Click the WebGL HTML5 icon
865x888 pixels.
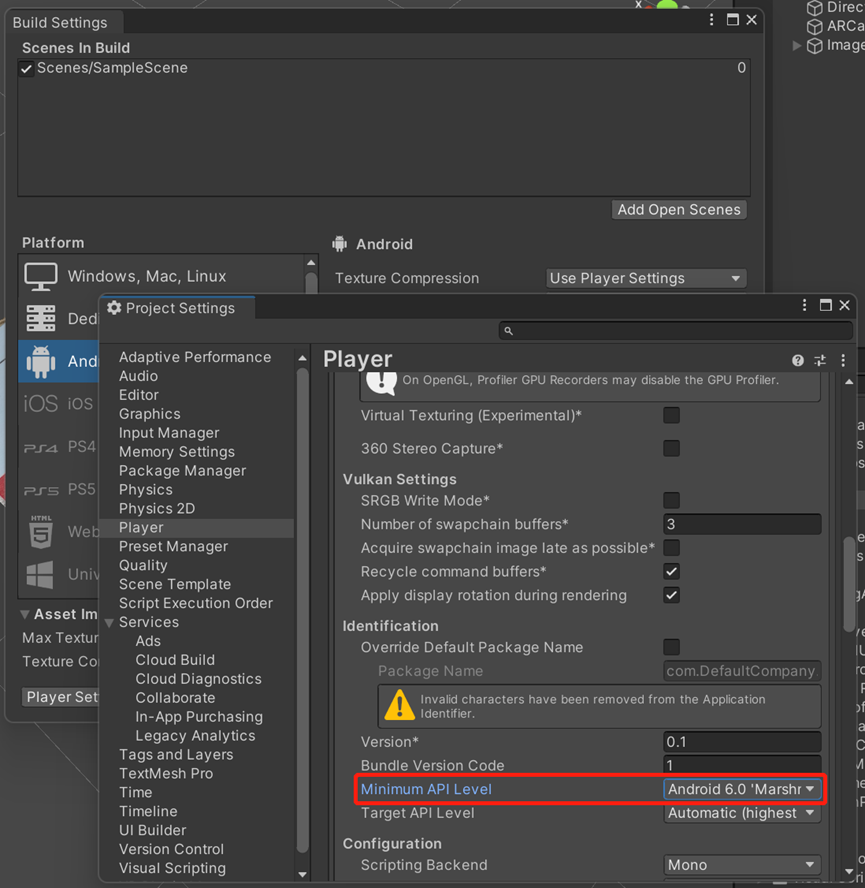click(41, 532)
